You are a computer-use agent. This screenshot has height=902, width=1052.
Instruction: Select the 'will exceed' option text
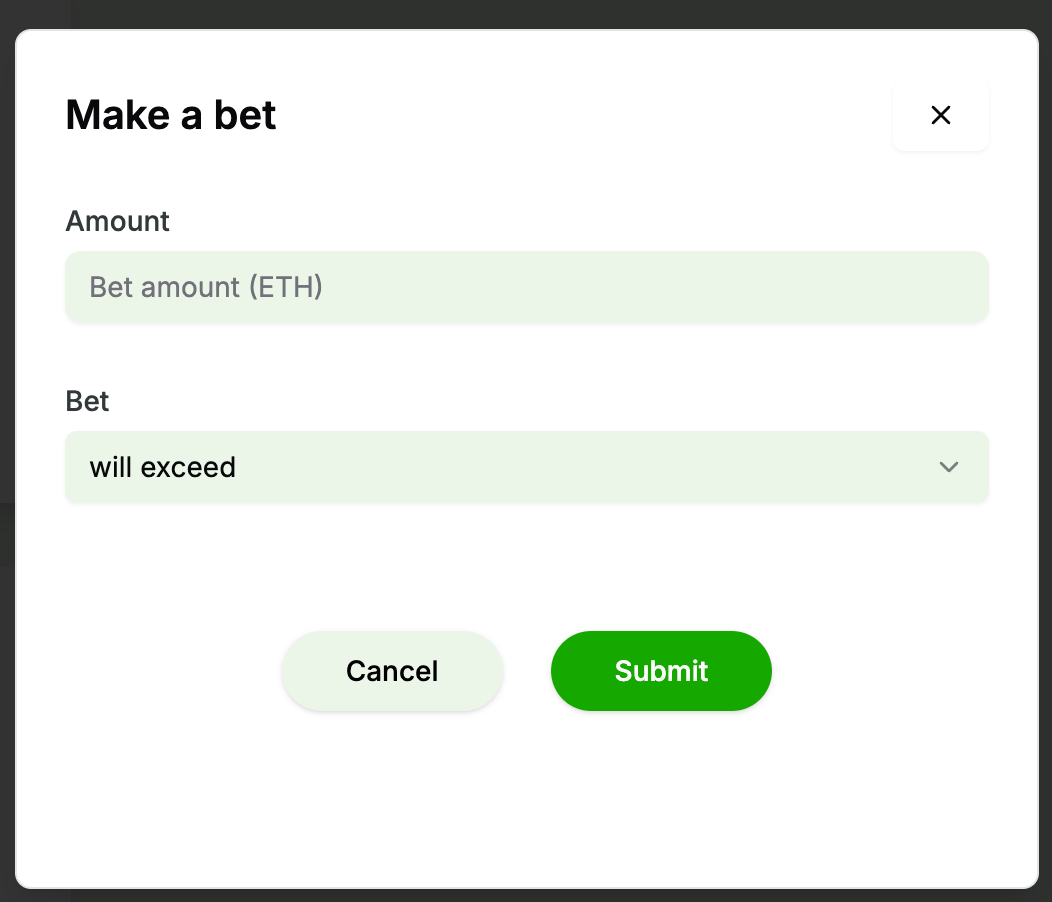click(162, 467)
